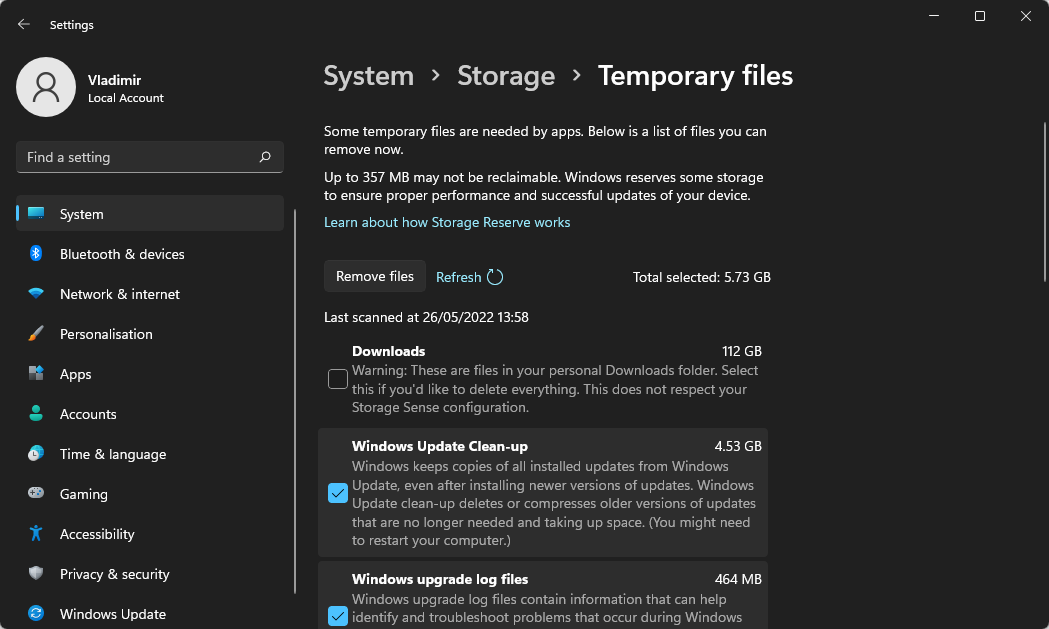Open Accounts settings
The width and height of the screenshot is (1049, 629).
pos(150,414)
